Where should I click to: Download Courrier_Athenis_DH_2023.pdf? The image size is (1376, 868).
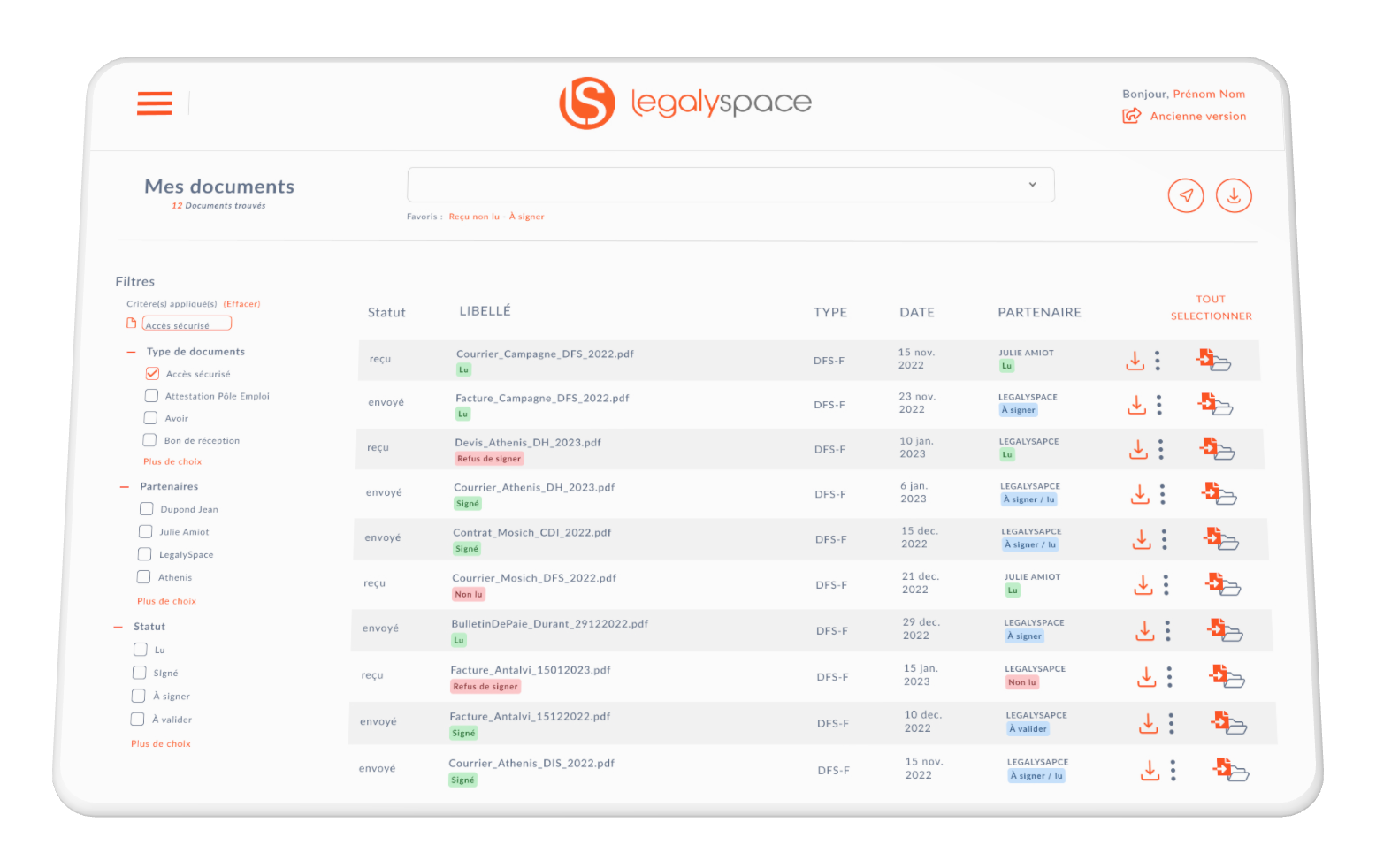[x=1140, y=494]
